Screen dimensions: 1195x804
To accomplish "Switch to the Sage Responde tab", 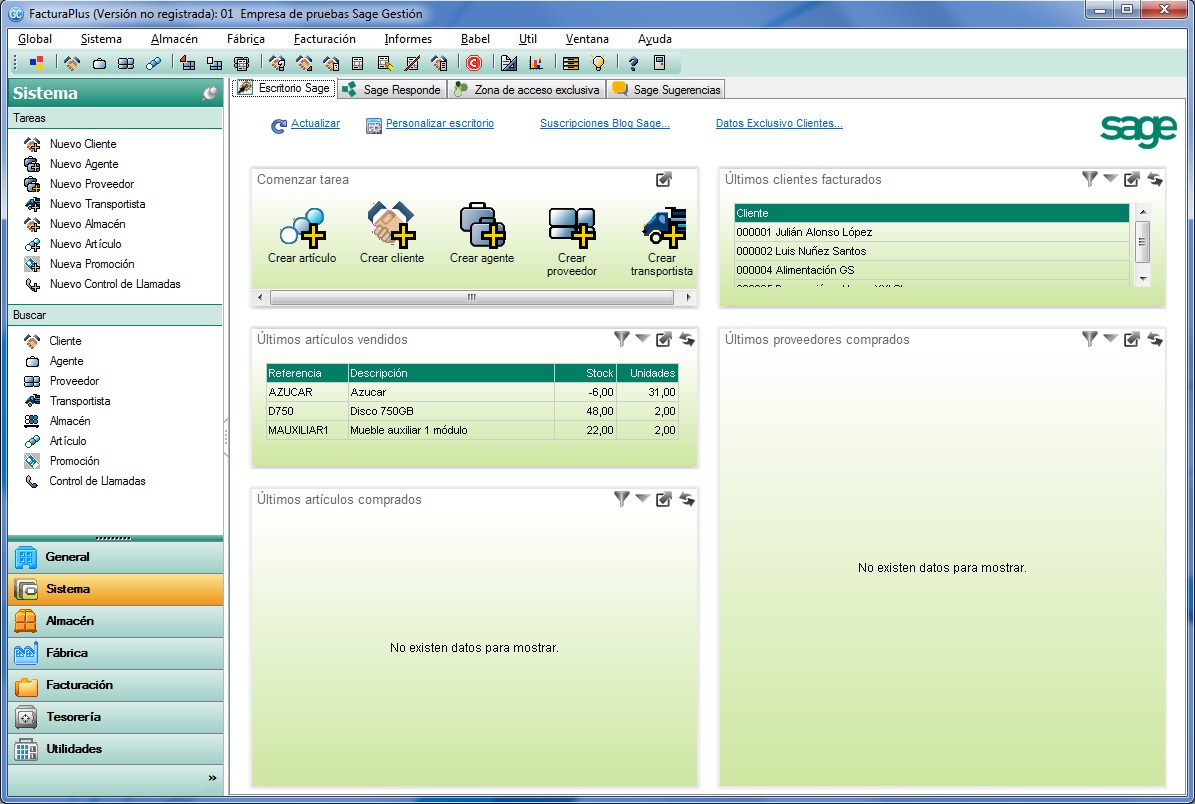I will (x=392, y=89).
